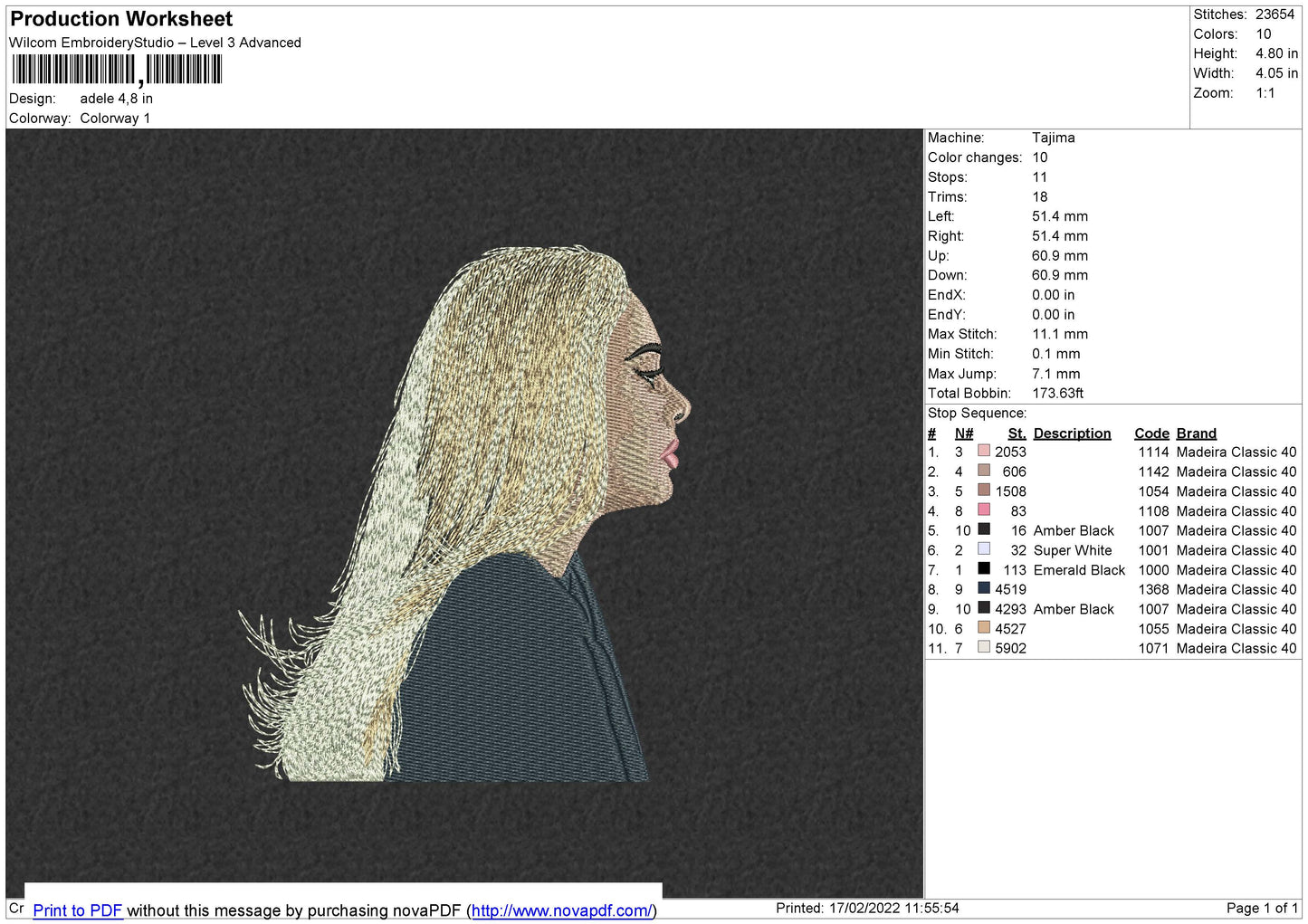The image size is (1308, 924).
Task: Select the Max Jump value 7.1 mm
Action: tap(1056, 374)
